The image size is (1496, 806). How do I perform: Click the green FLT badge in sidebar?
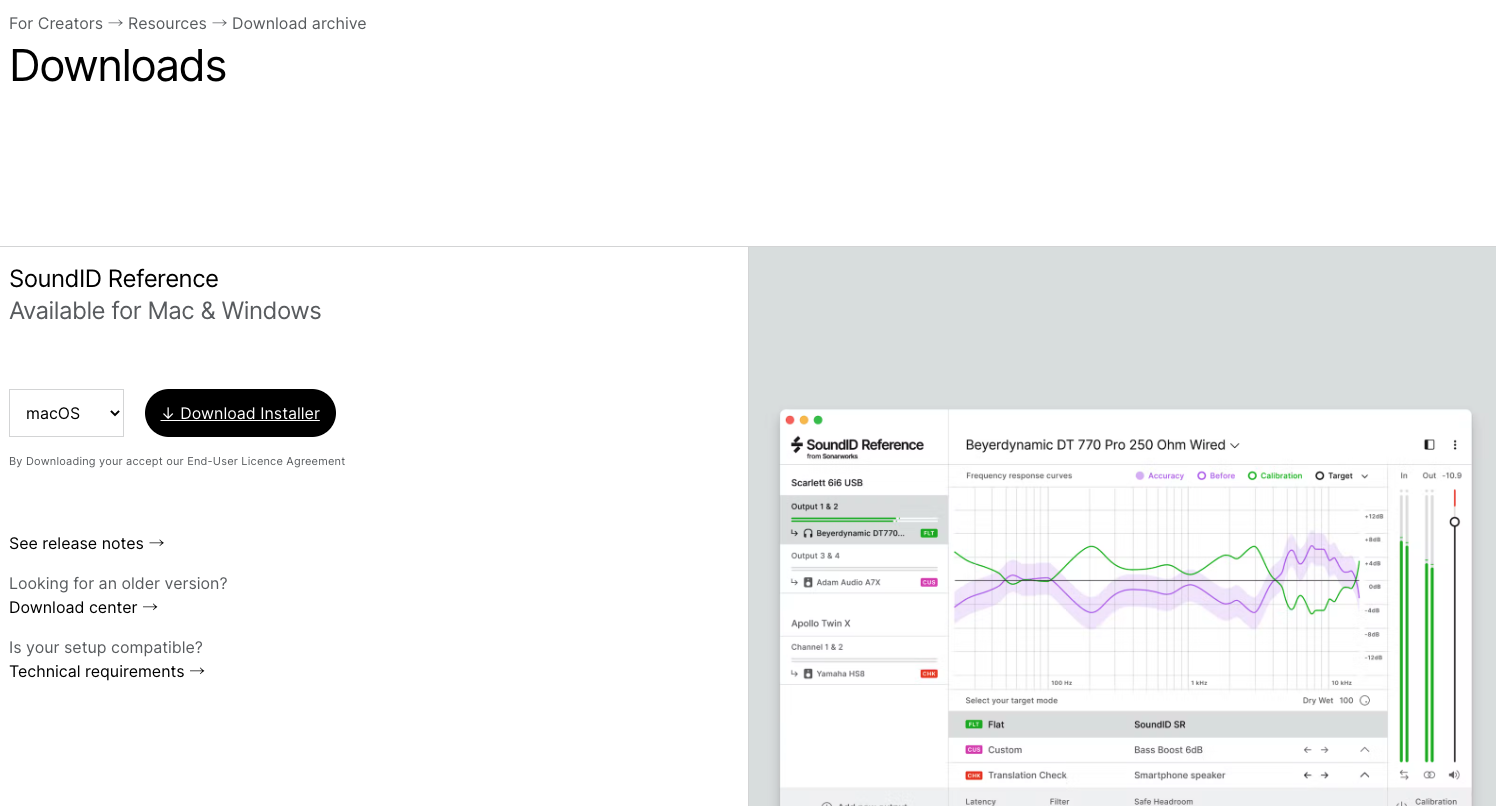929,533
